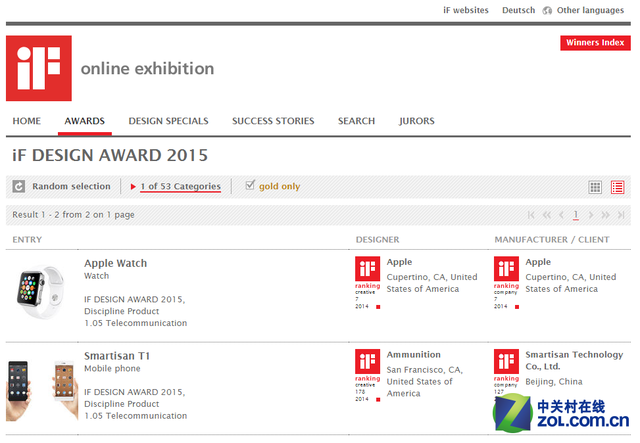This screenshot has width=640, height=443.
Task: Click 'Result 1 - 2 from 2 on 1 page' text
Action: click(73, 215)
